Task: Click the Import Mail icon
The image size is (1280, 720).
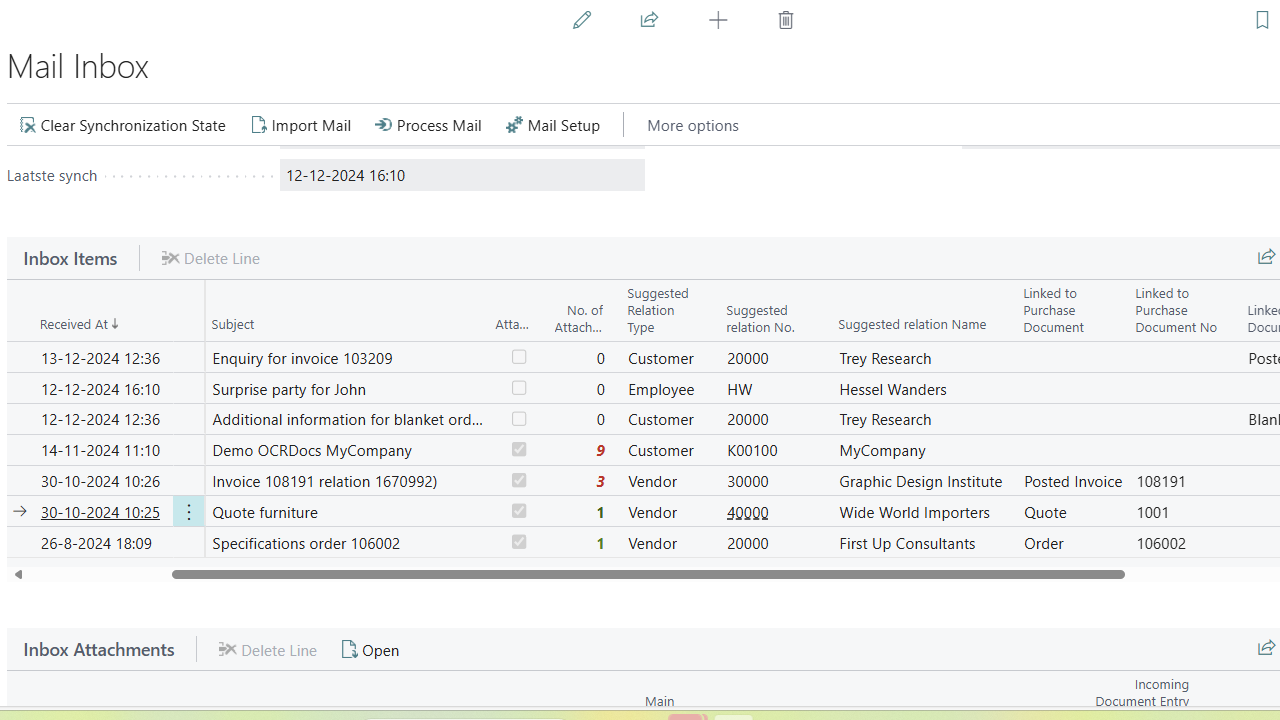Action: tap(259, 125)
